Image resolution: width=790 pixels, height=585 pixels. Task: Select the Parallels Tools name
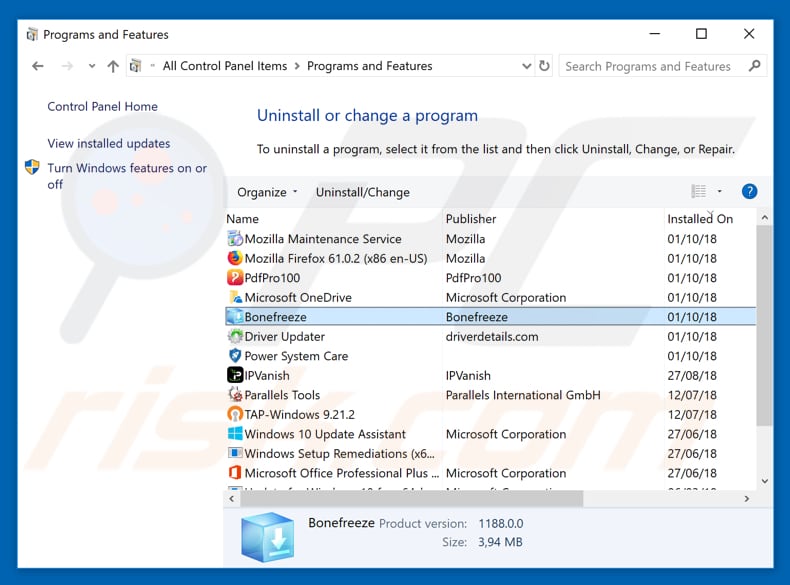click(282, 395)
